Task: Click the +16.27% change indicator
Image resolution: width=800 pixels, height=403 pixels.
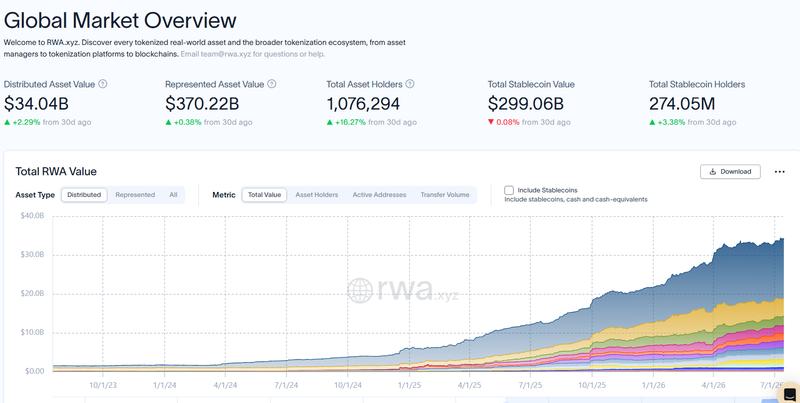Action: pyautogui.click(x=346, y=122)
